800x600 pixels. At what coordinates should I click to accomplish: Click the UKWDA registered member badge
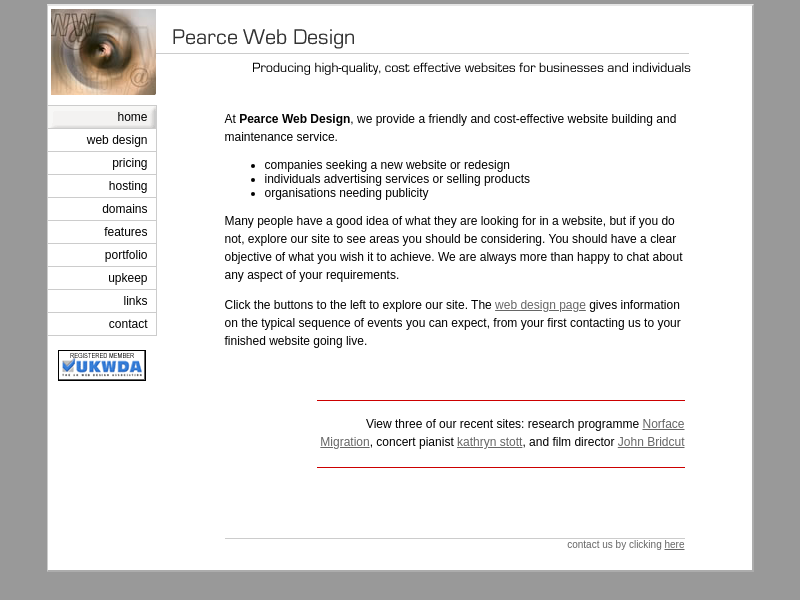(102, 365)
